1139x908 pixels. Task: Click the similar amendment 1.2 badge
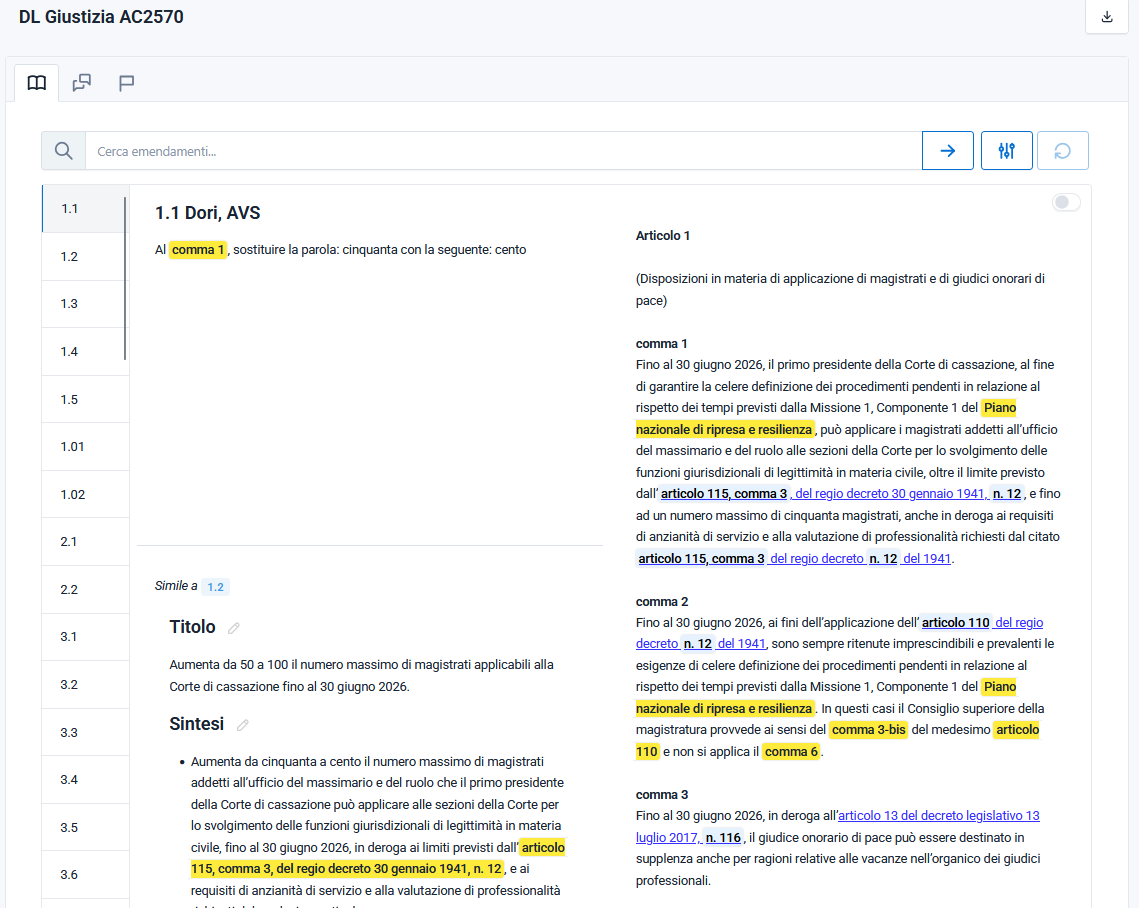tap(215, 587)
